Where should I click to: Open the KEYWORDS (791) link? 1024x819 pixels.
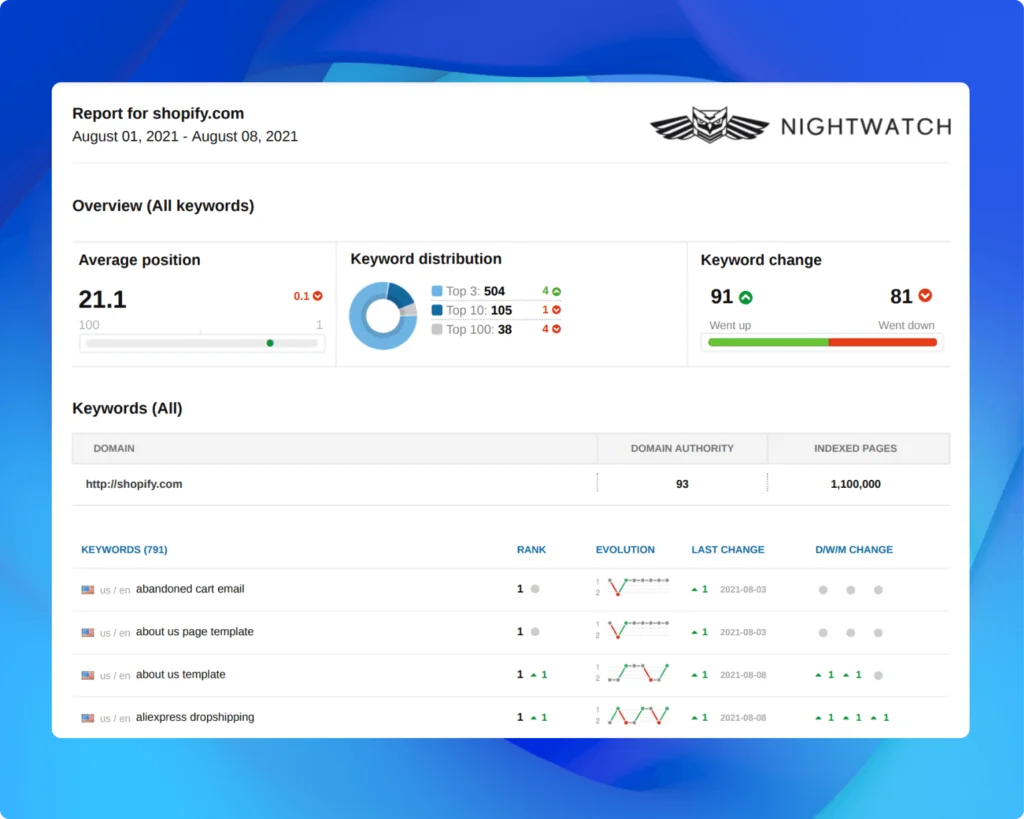click(124, 549)
